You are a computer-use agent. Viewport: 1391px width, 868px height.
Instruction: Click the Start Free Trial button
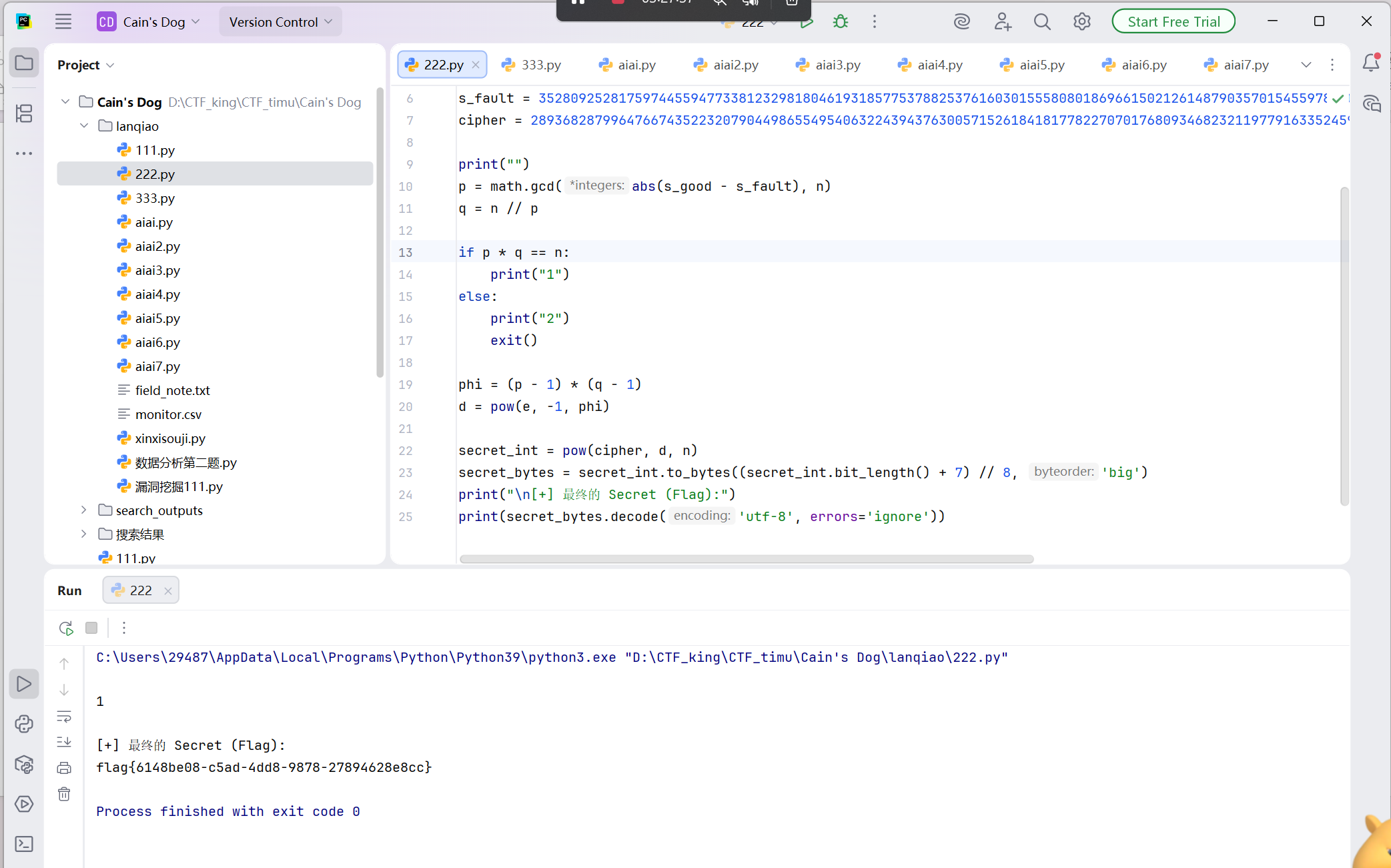(x=1174, y=22)
